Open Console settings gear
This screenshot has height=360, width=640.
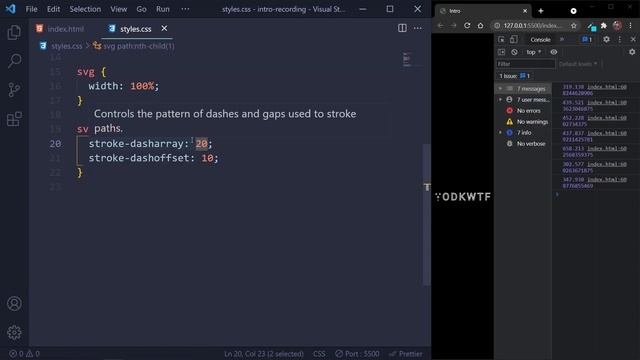632,52
